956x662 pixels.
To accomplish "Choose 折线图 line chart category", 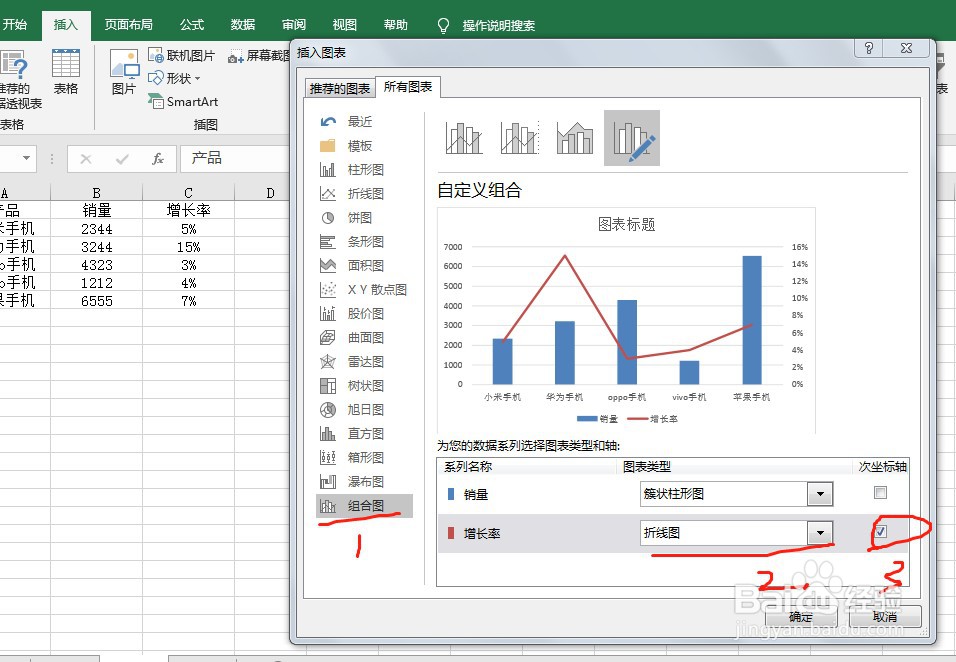I will point(364,194).
